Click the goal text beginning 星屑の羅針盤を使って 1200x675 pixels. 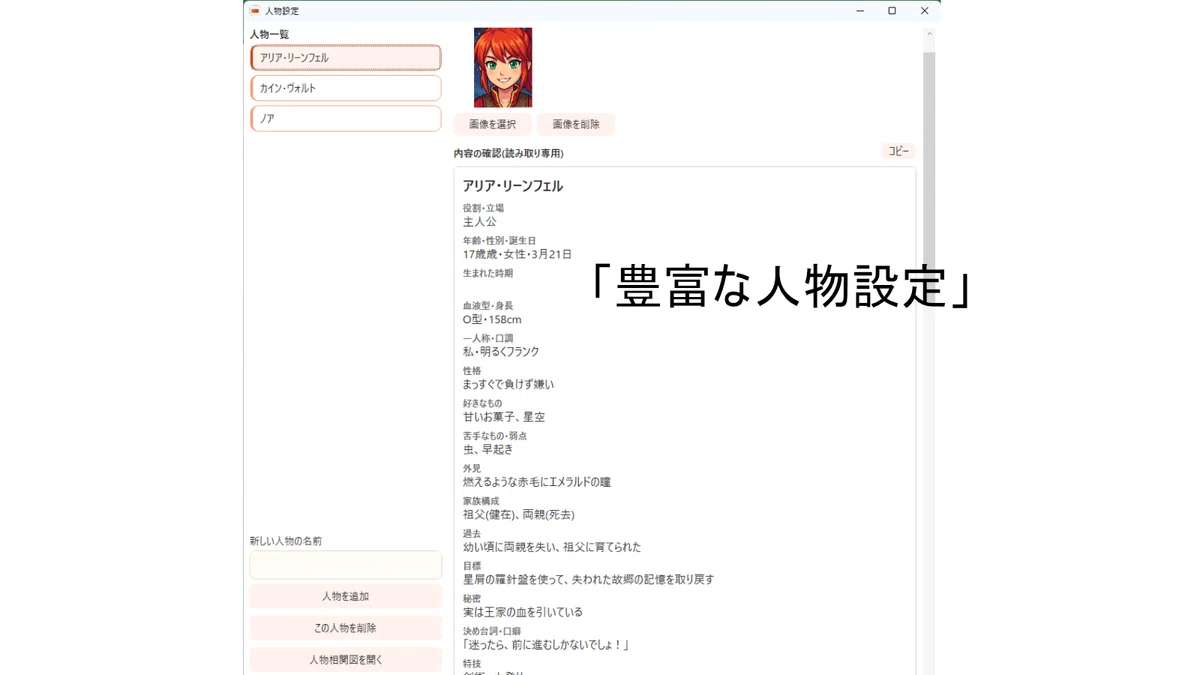(588, 580)
